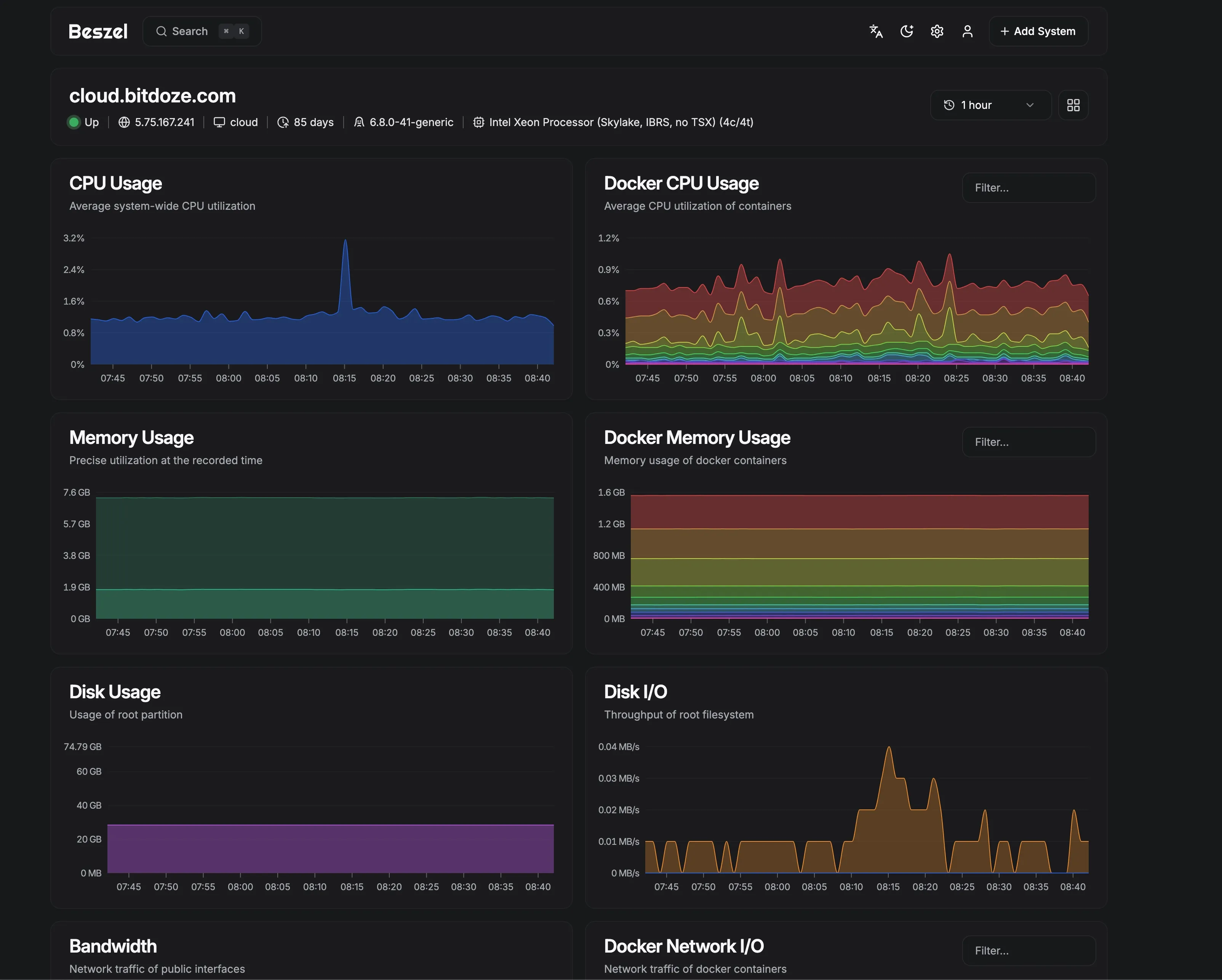Image resolution: width=1222 pixels, height=980 pixels.
Task: Open the settings gear icon
Action: pyautogui.click(x=937, y=31)
